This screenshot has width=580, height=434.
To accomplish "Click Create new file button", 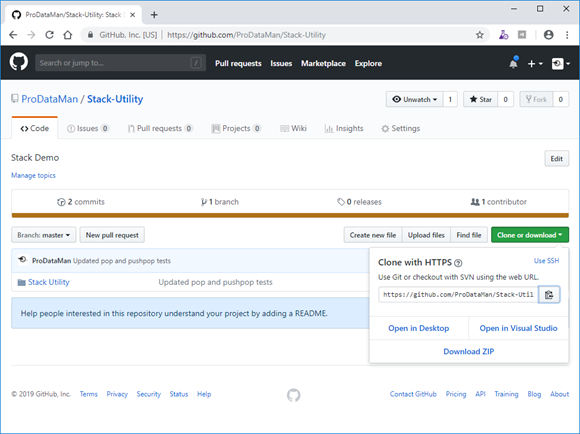I will point(373,235).
